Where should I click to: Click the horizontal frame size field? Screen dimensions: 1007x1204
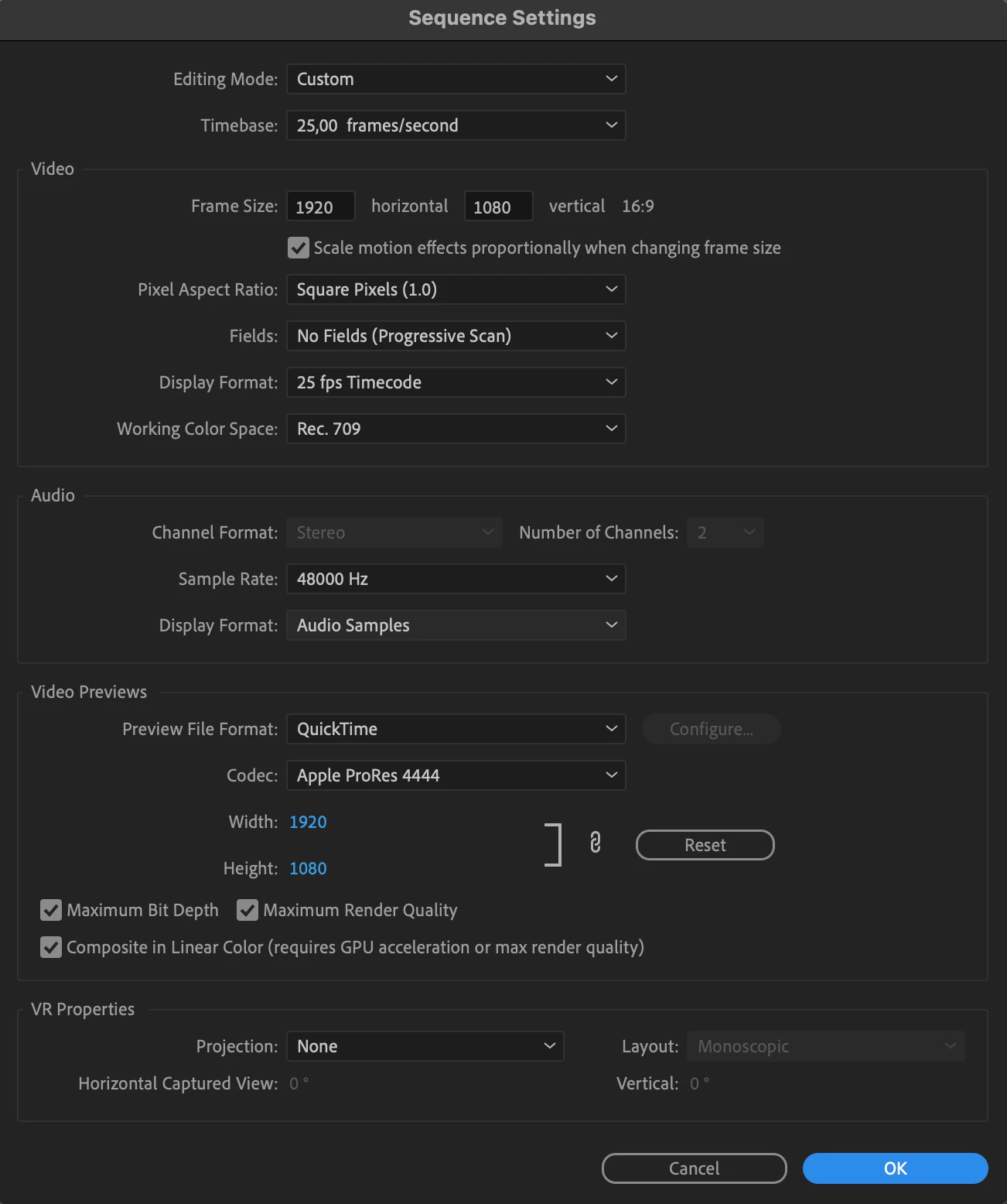click(x=321, y=207)
